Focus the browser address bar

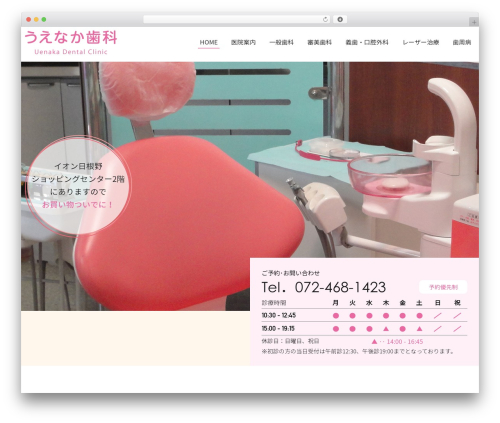237,20
